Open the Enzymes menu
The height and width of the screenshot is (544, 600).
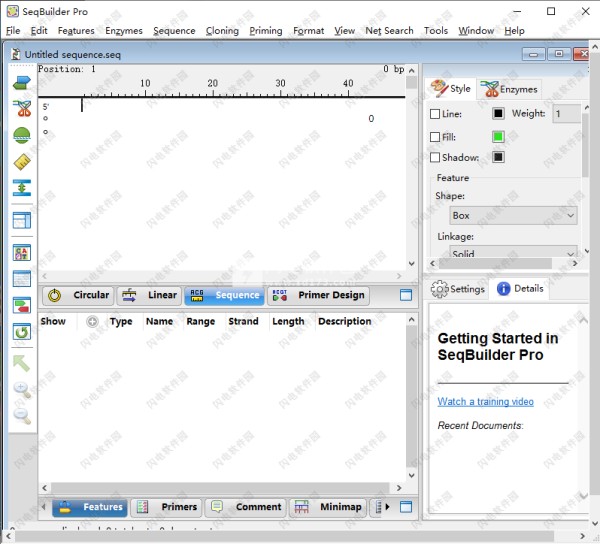coord(124,31)
